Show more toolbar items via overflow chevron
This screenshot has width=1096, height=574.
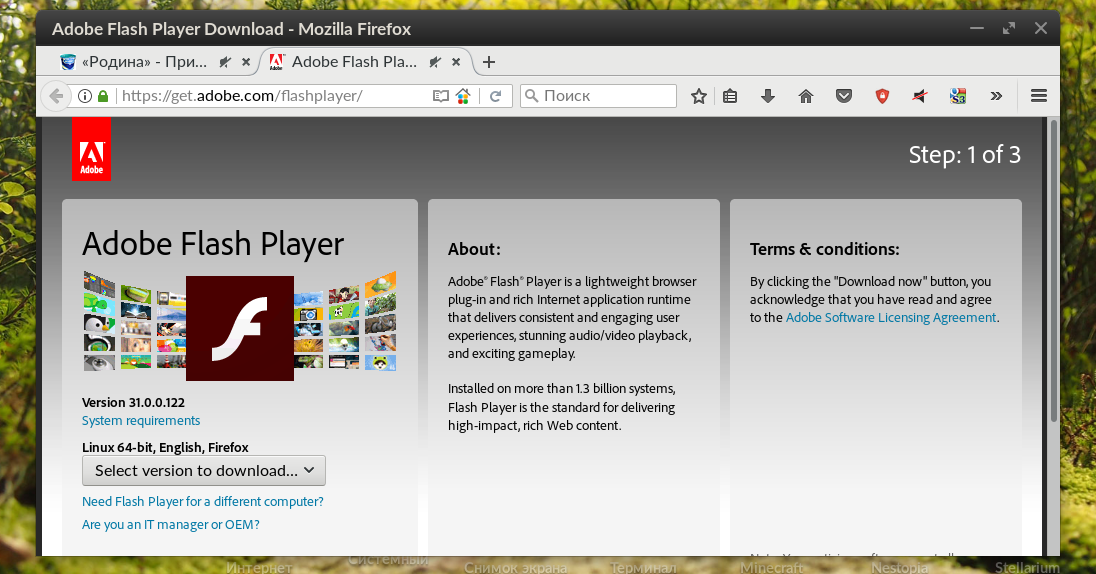pos(996,96)
